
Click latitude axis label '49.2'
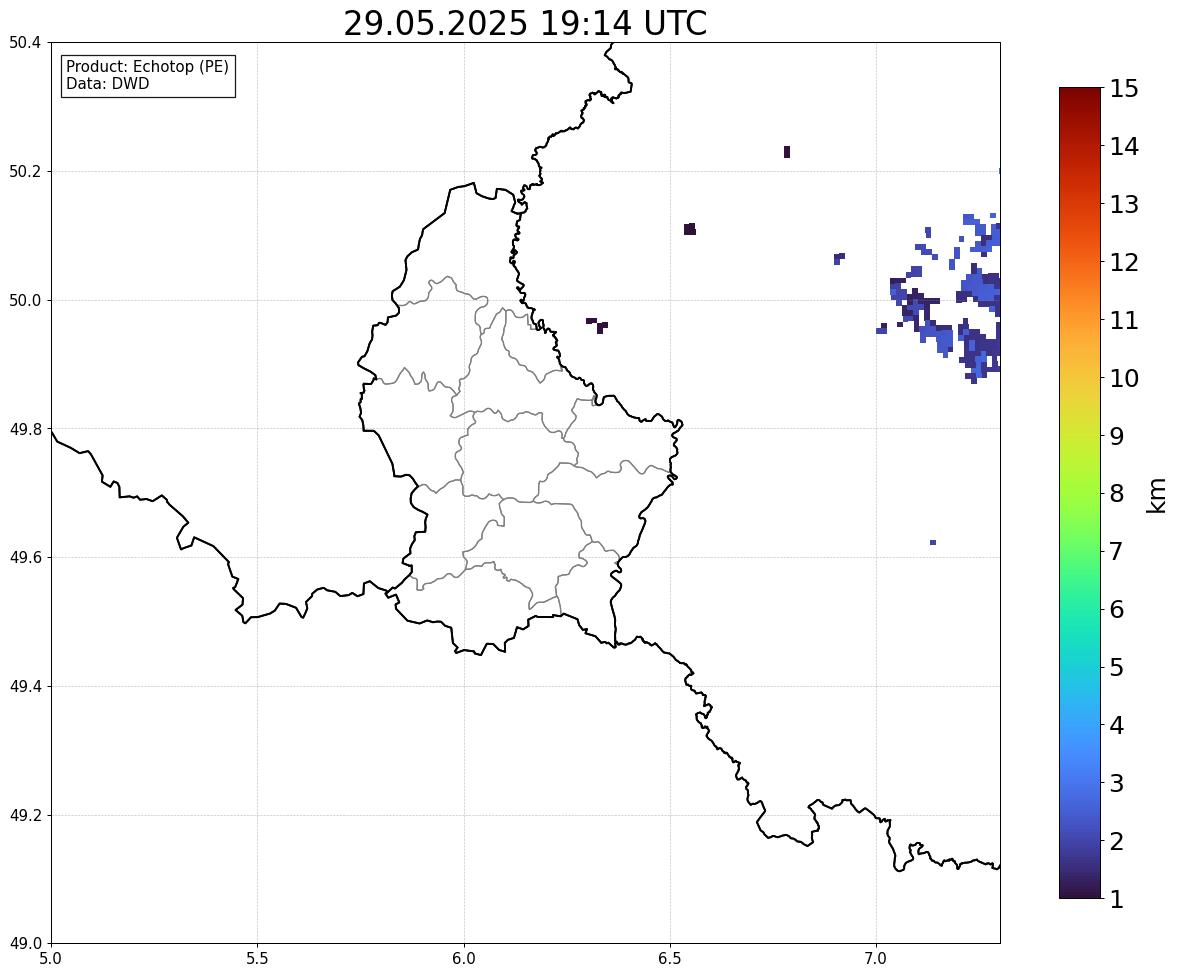coord(25,815)
